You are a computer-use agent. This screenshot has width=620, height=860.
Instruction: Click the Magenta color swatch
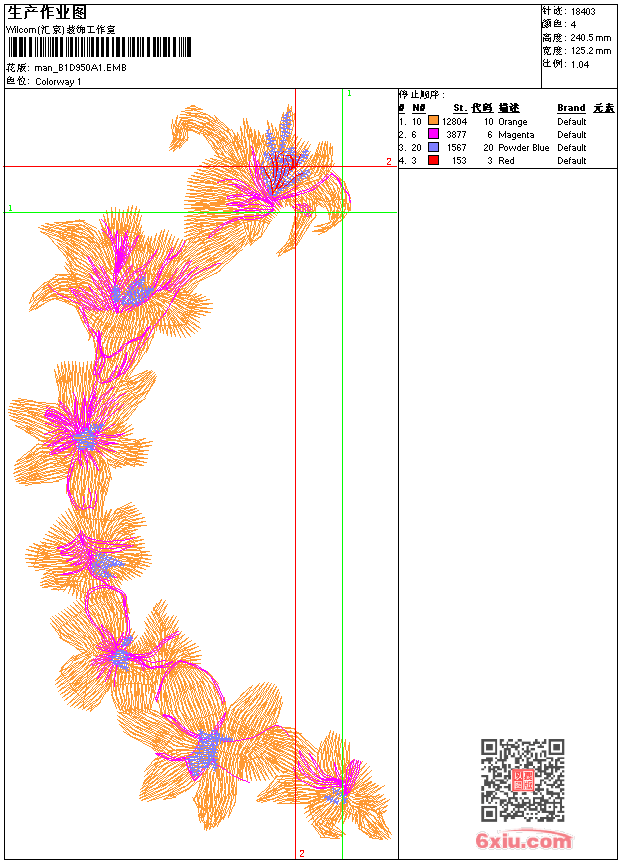click(433, 134)
